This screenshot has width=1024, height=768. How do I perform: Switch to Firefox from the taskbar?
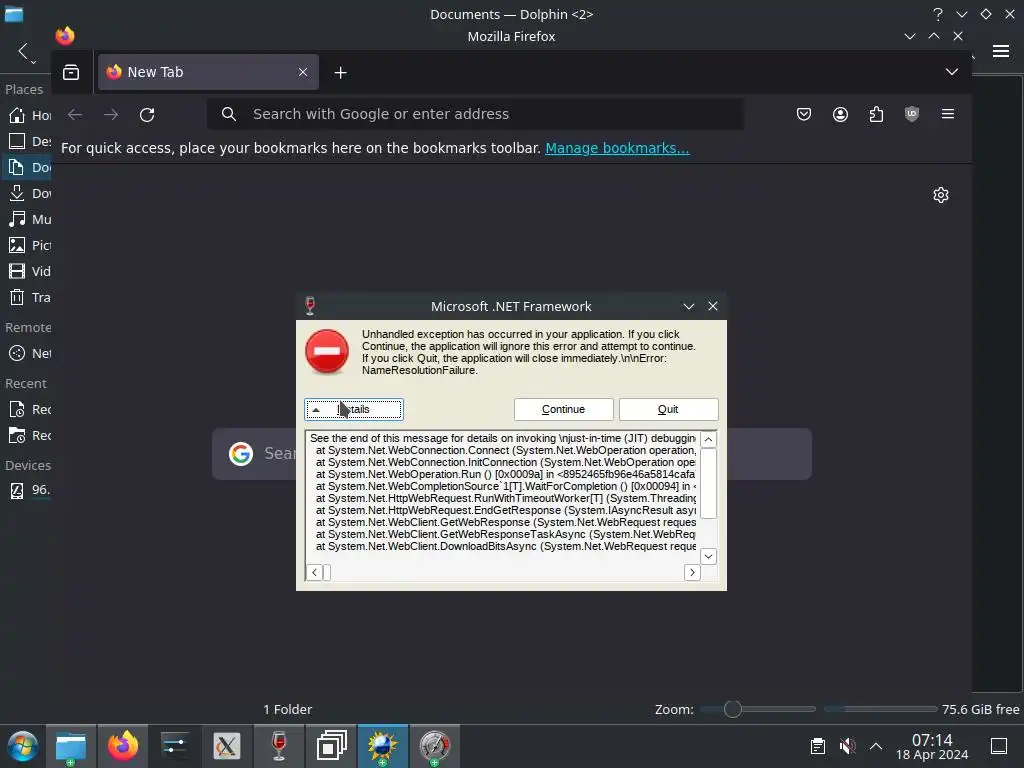click(123, 746)
